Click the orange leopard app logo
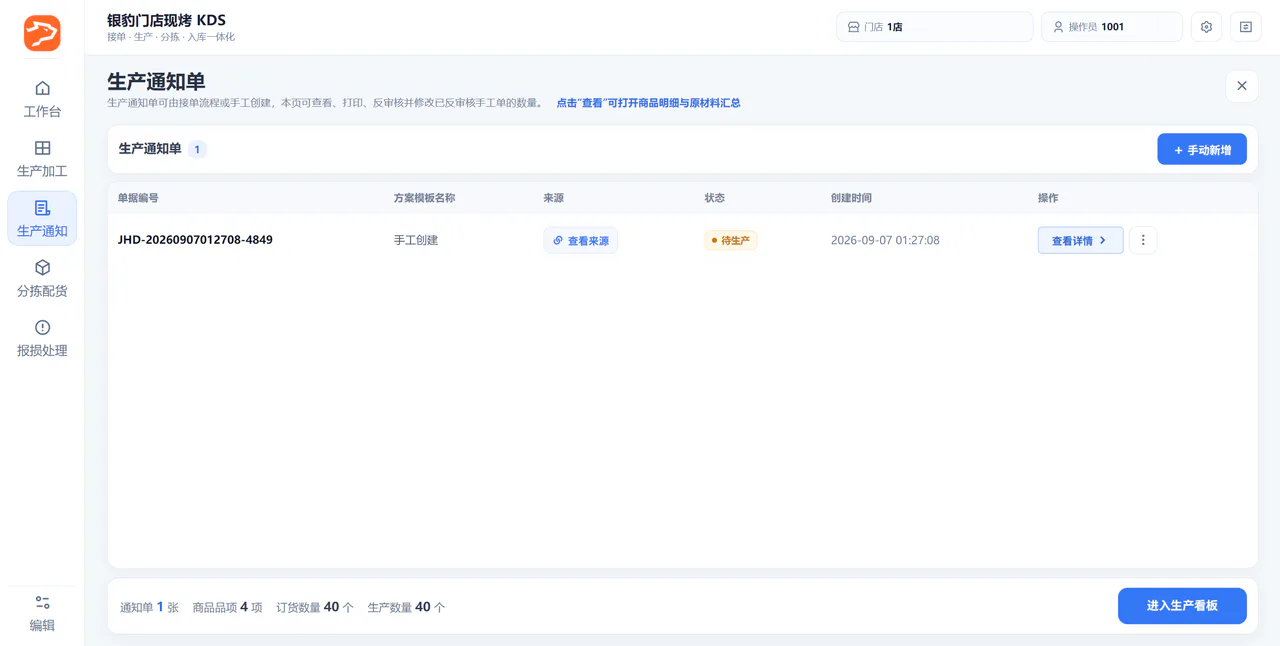The image size is (1280, 646). coord(42,33)
